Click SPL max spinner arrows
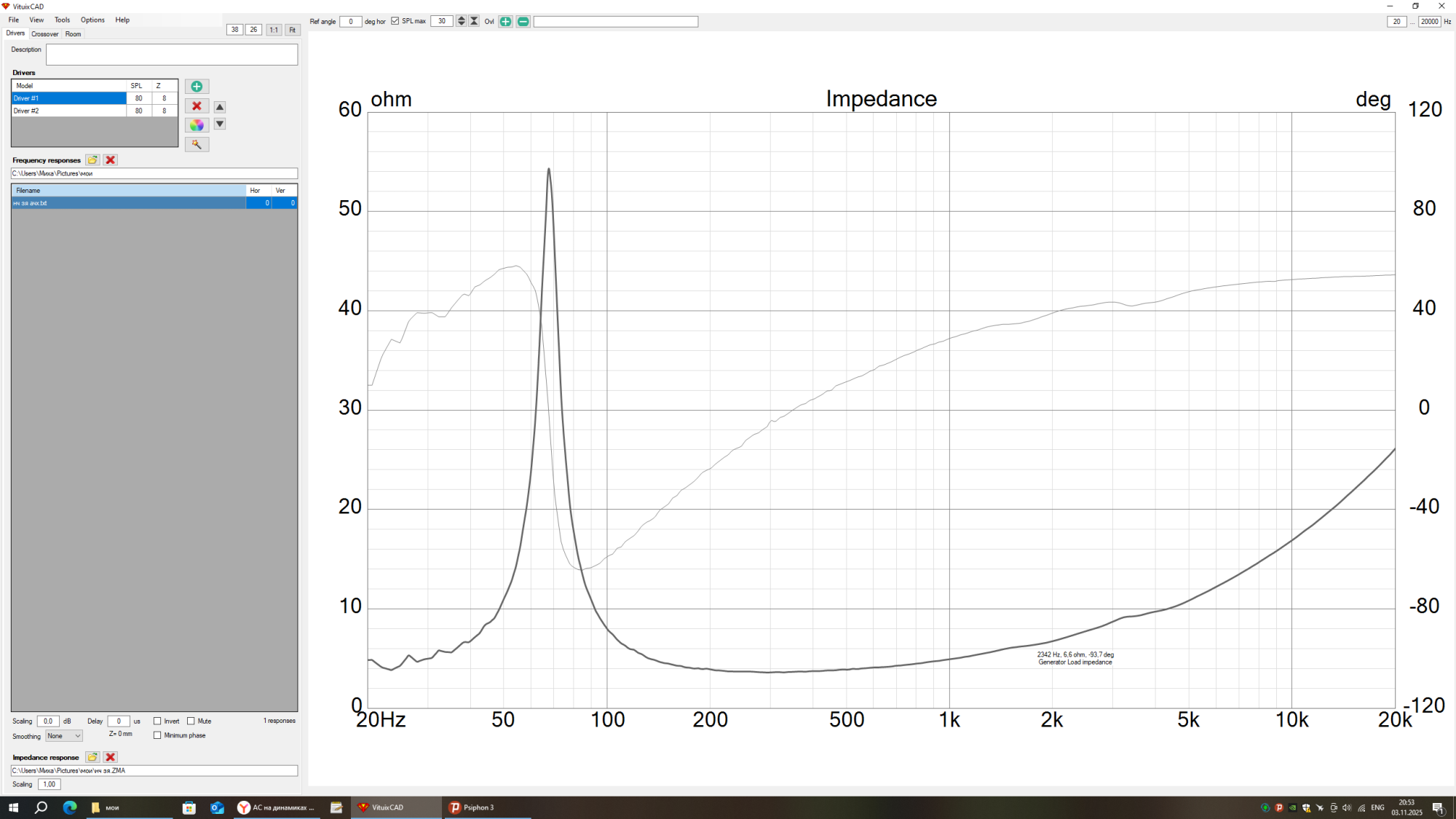Image resolution: width=1456 pixels, height=819 pixels. [461, 21]
